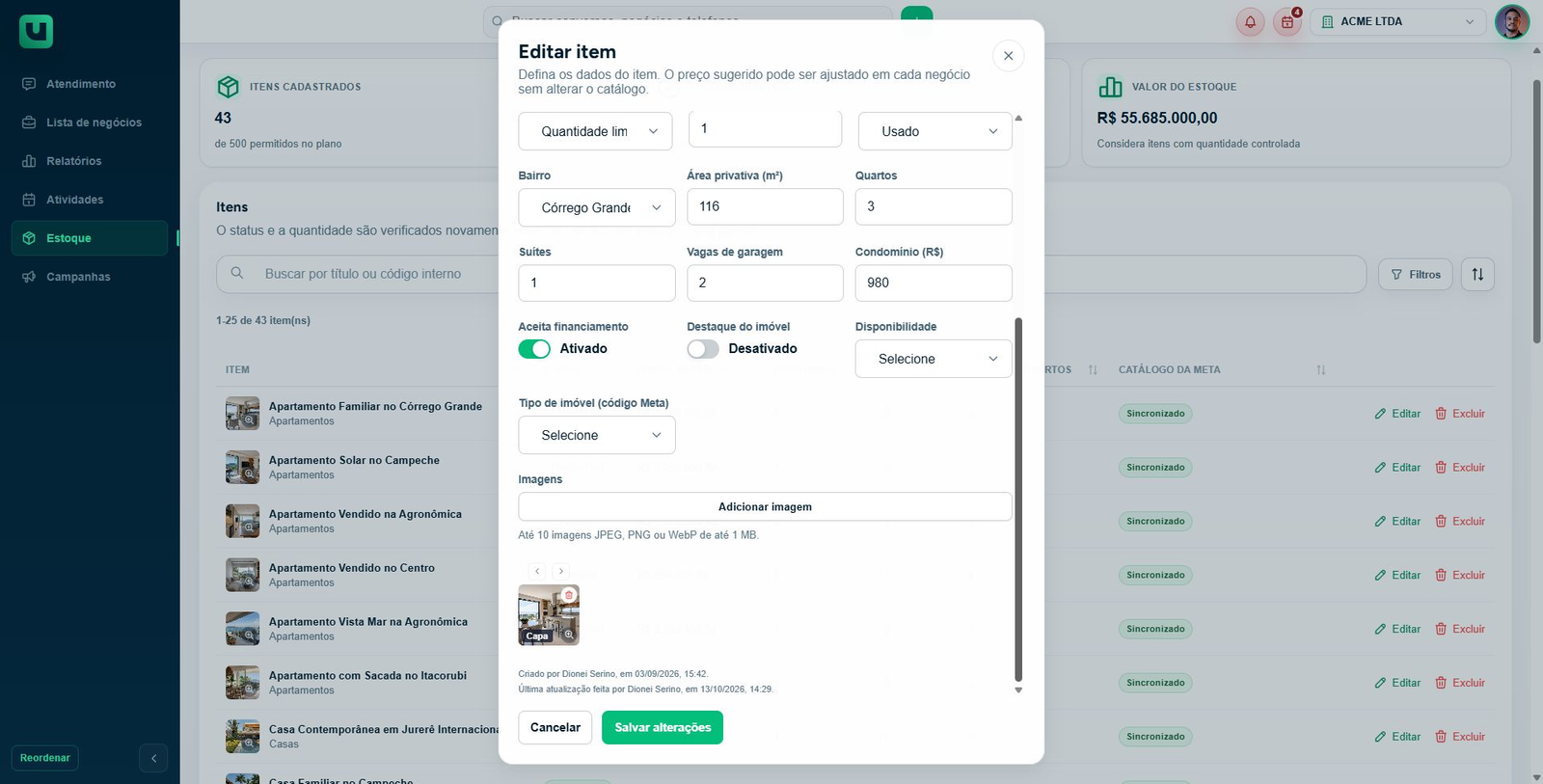
Task: Enable the Destaque do imóvel toggle
Action: (703, 349)
